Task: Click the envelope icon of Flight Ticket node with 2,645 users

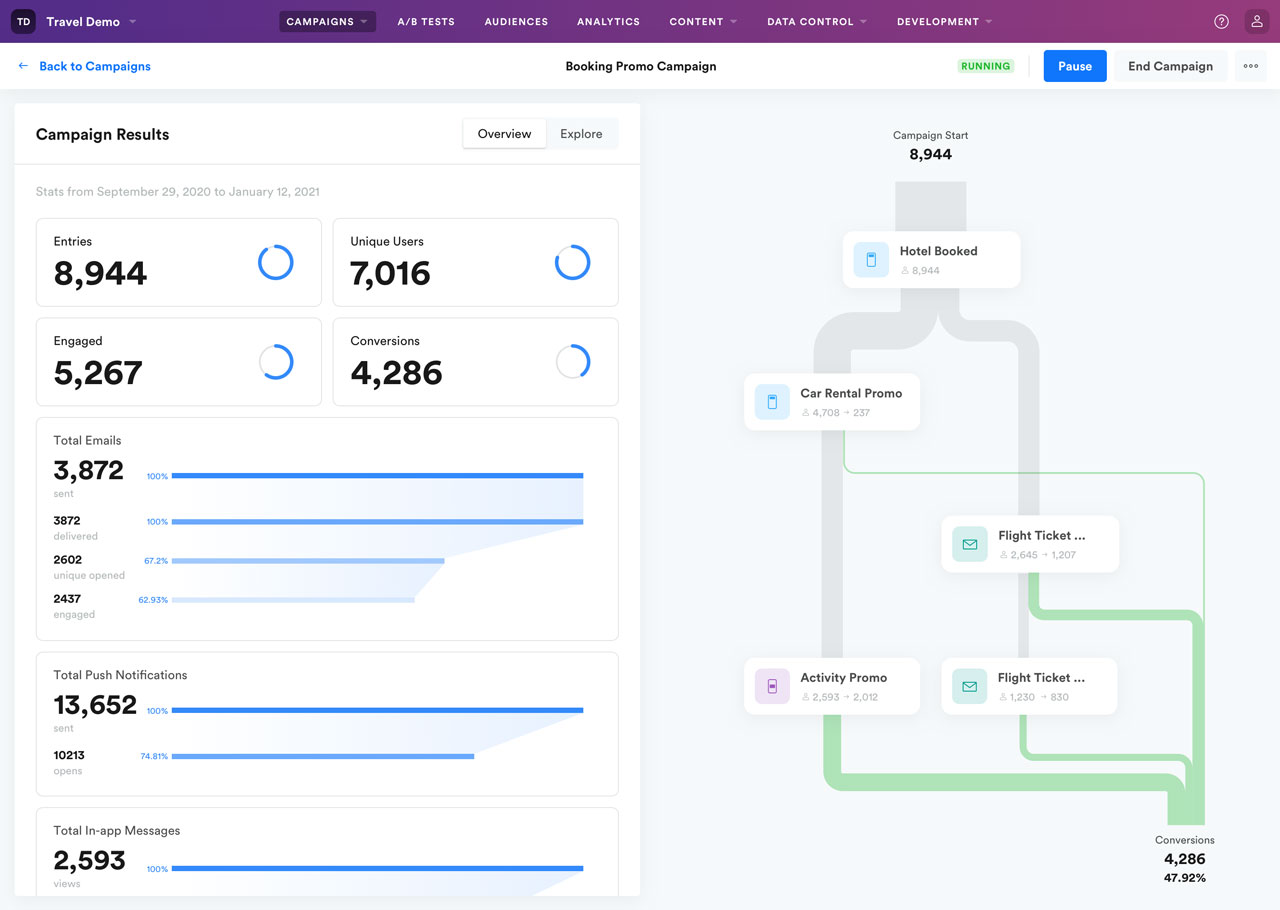Action: tap(969, 544)
